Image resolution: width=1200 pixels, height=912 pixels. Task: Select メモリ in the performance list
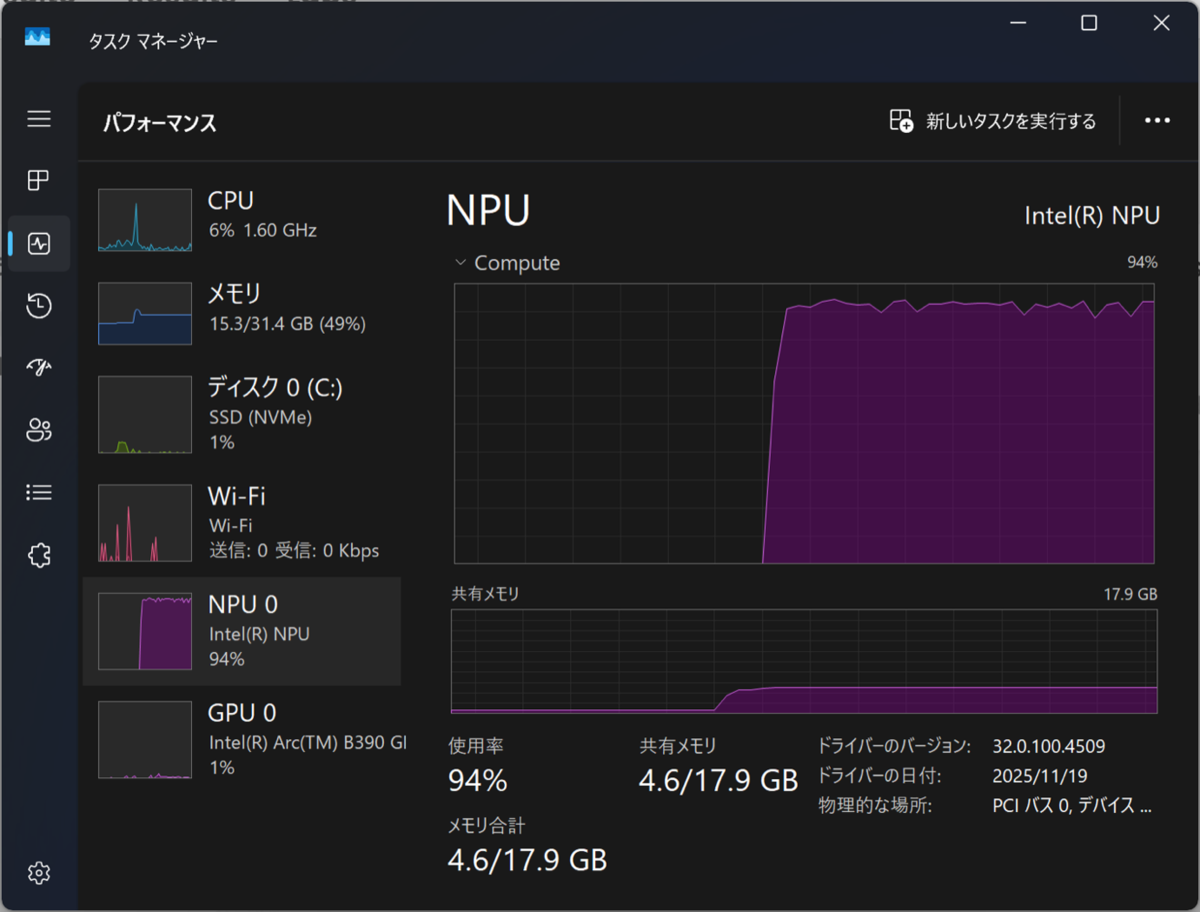[x=241, y=308]
